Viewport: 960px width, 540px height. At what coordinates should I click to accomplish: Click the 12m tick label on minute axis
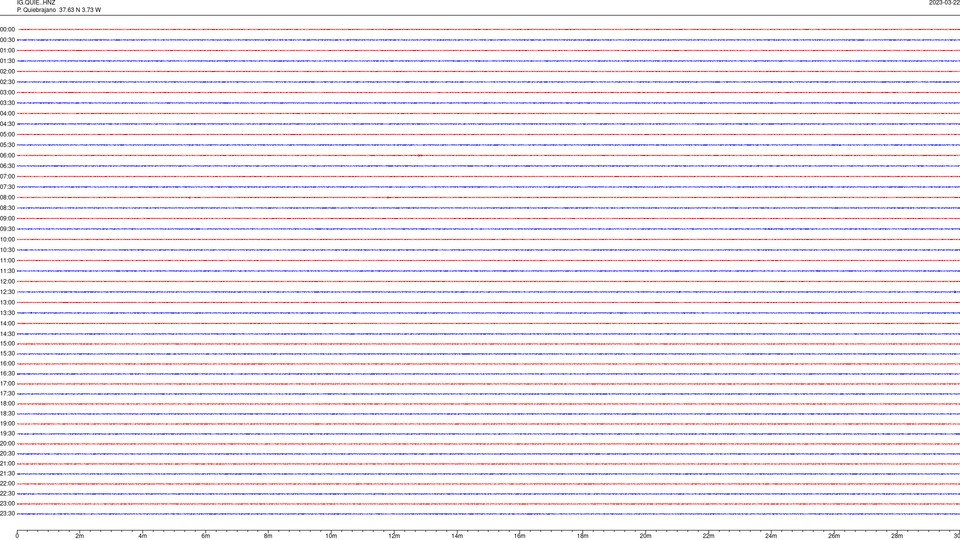point(394,536)
